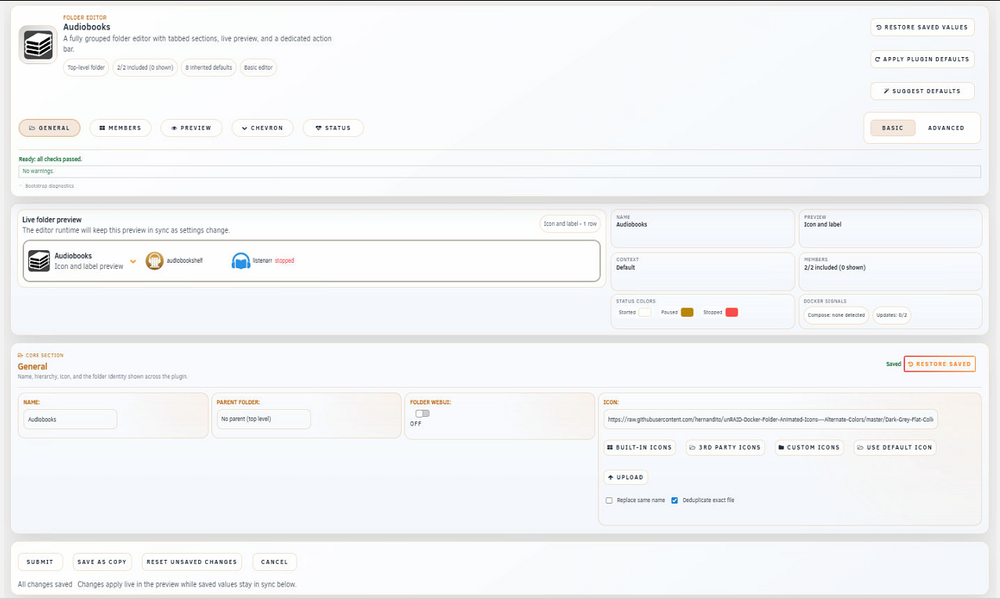Click the '2/2 included (0 shown)' header chip
The image size is (1000, 599).
click(x=145, y=68)
